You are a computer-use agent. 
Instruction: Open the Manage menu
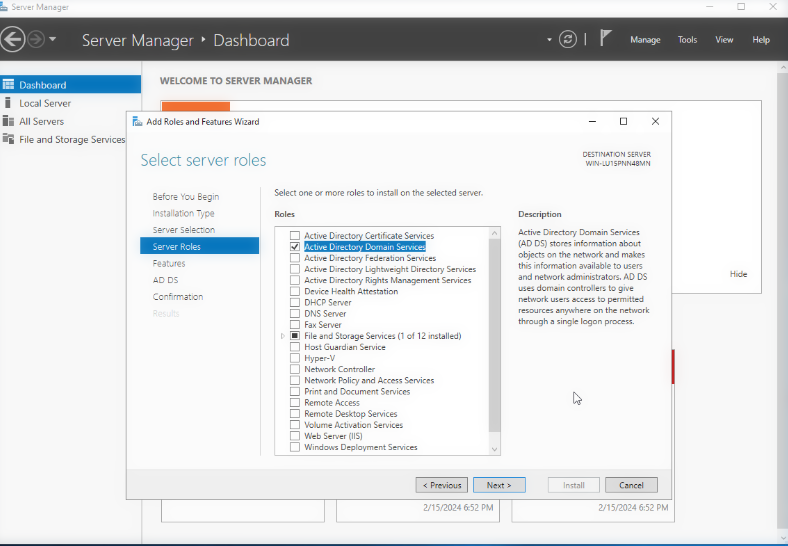pyautogui.click(x=645, y=40)
